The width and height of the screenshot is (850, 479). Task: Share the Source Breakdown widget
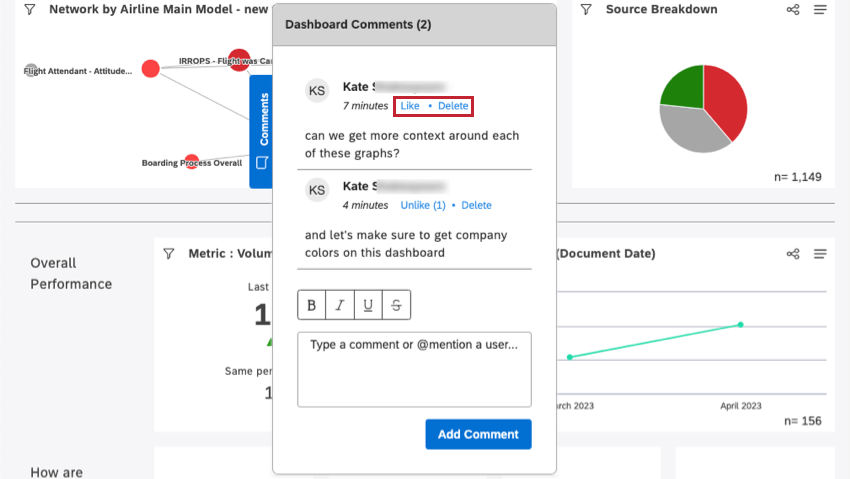(793, 9)
